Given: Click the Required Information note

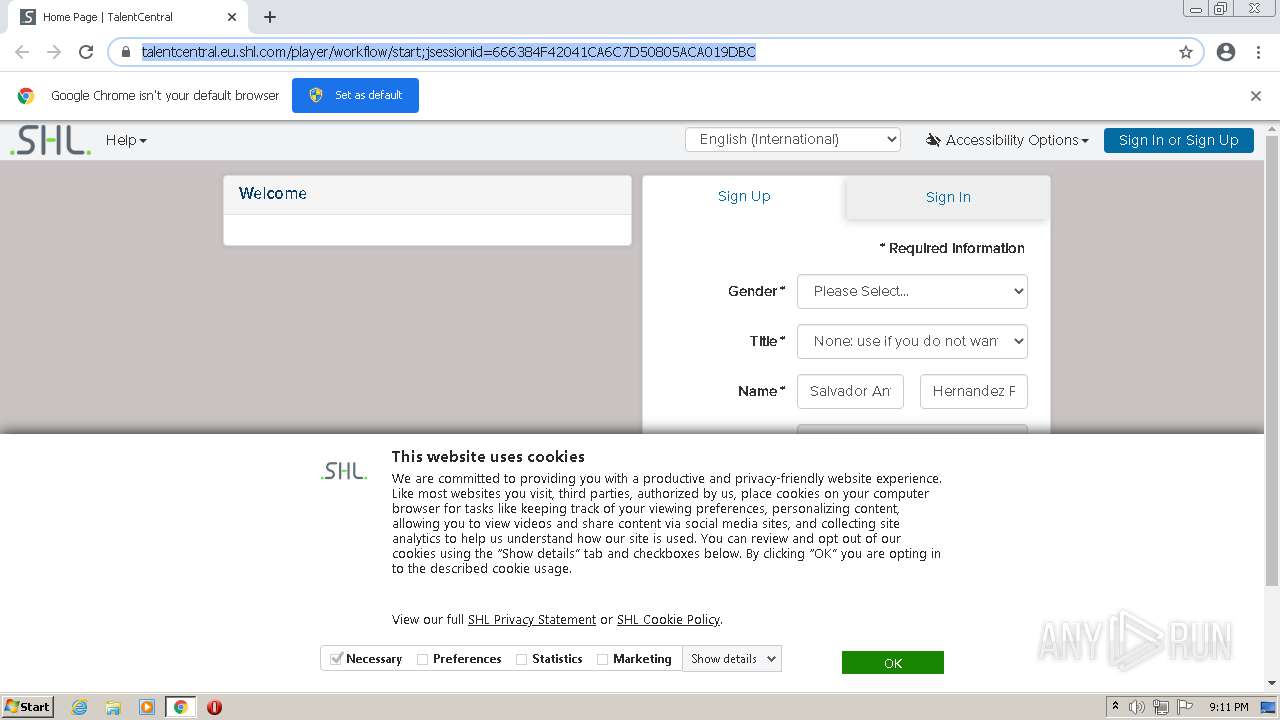Looking at the screenshot, I should (952, 248).
